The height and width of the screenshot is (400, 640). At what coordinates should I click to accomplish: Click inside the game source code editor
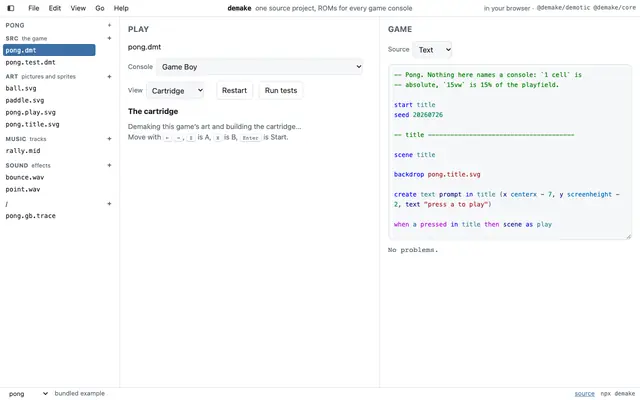tap(510, 152)
